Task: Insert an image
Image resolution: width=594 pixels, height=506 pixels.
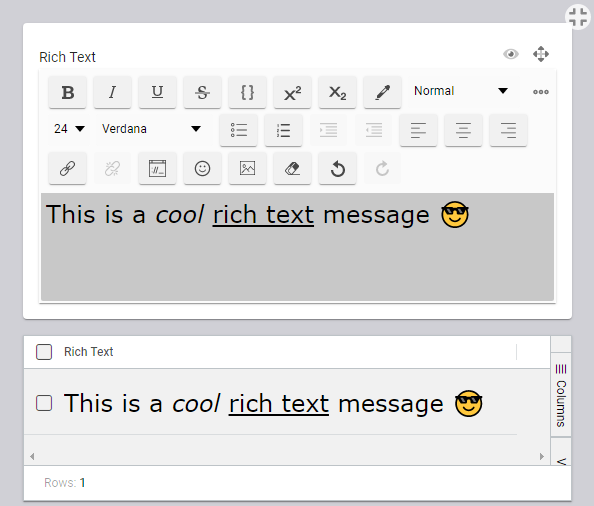Action: pyautogui.click(x=247, y=168)
